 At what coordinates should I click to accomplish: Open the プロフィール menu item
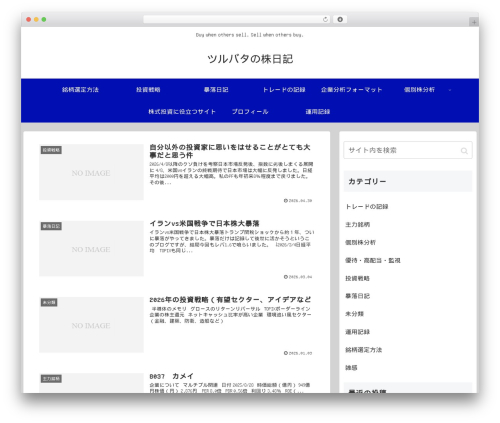250,112
